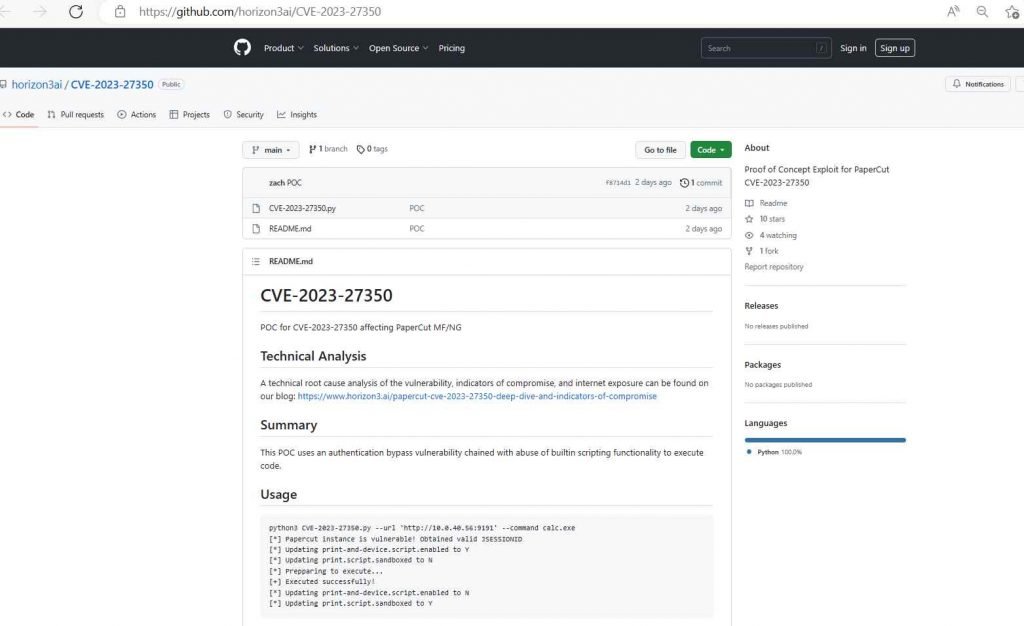The image size is (1024, 626).
Task: Click the README list outline icon
Action: (256, 261)
